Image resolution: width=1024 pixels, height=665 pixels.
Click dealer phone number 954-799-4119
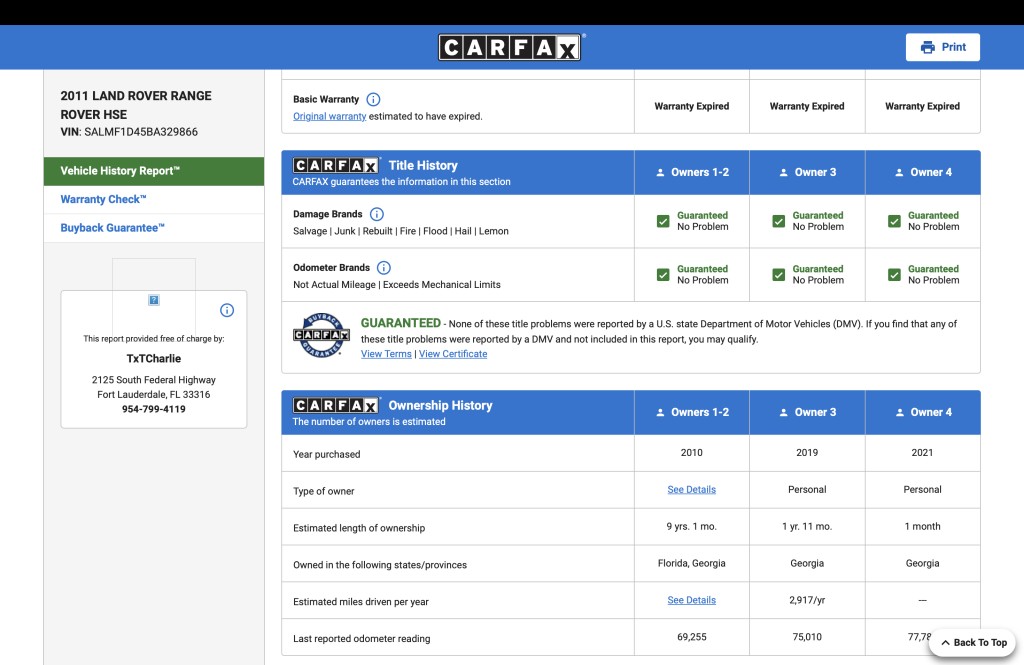153,409
